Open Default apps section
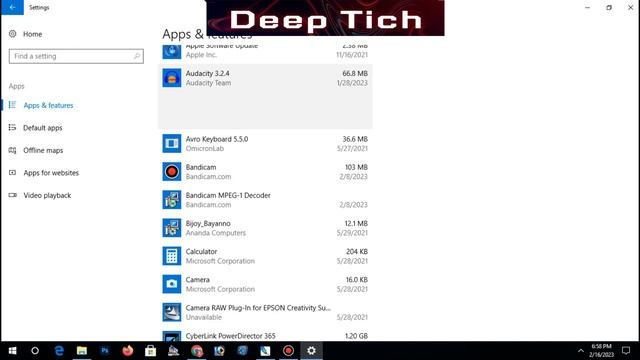 42,128
